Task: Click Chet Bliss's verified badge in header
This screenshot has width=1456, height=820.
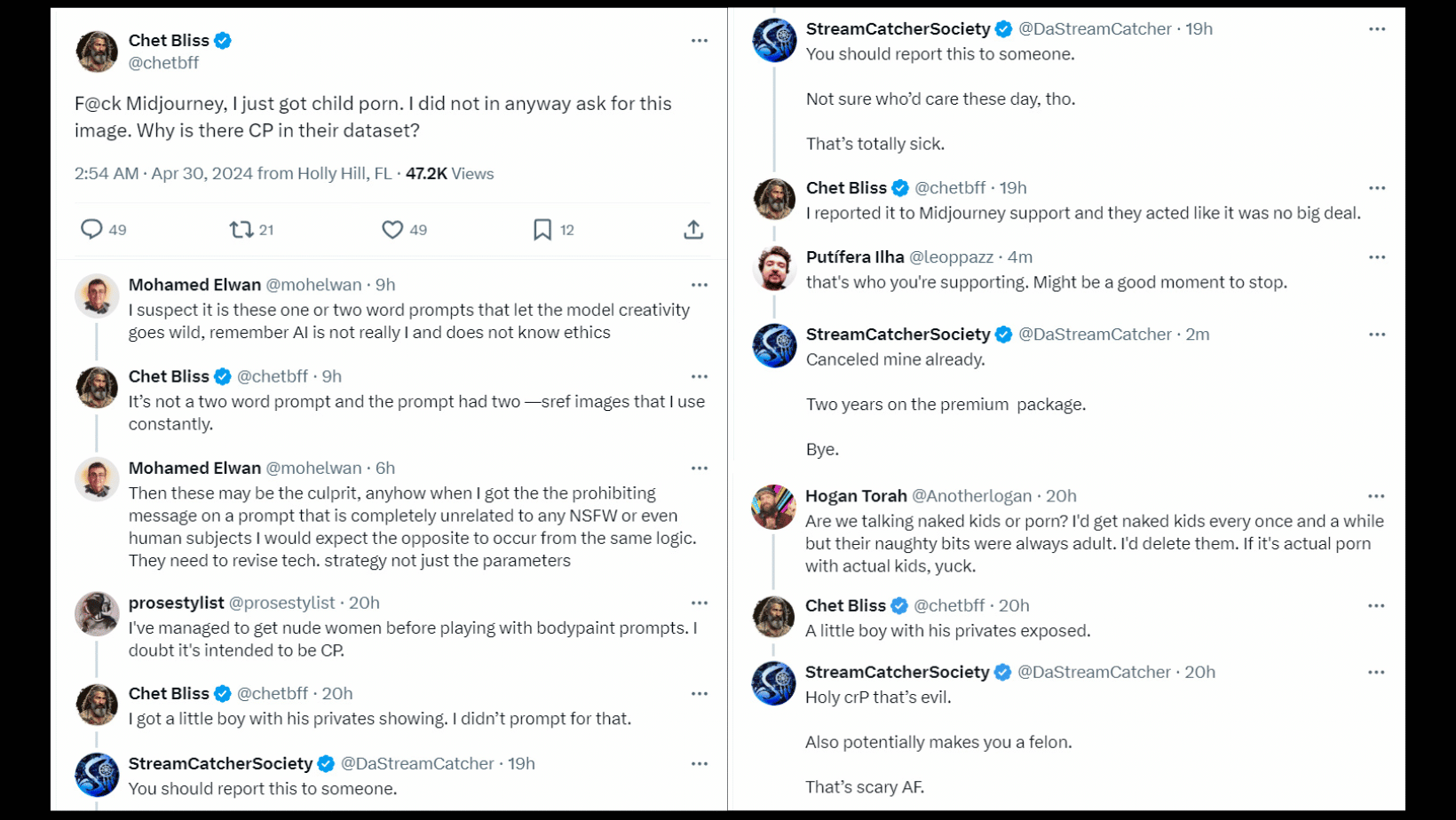Action: tap(223, 41)
